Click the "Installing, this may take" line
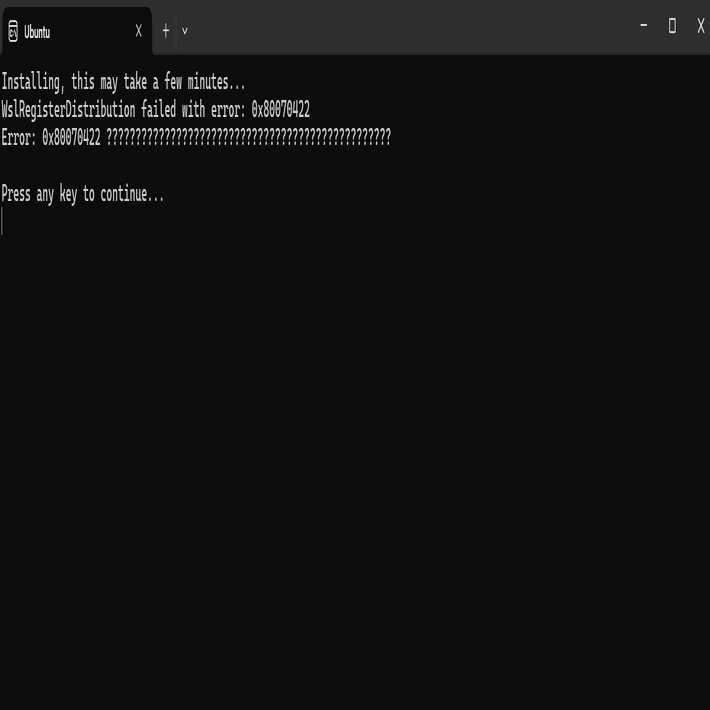Image resolution: width=710 pixels, height=710 pixels. (123, 82)
